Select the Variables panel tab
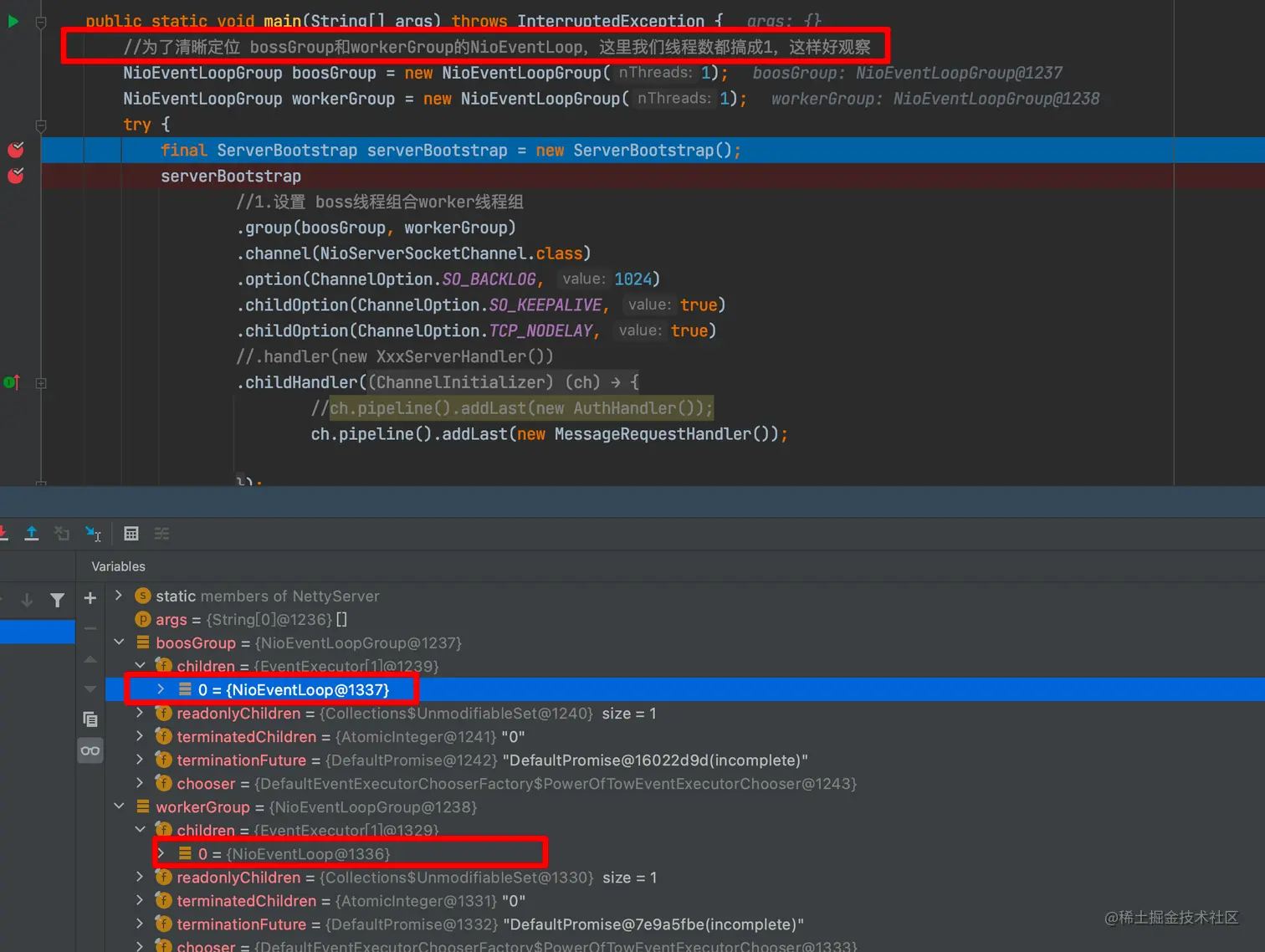Screen dimensions: 1265x952 pos(118,566)
